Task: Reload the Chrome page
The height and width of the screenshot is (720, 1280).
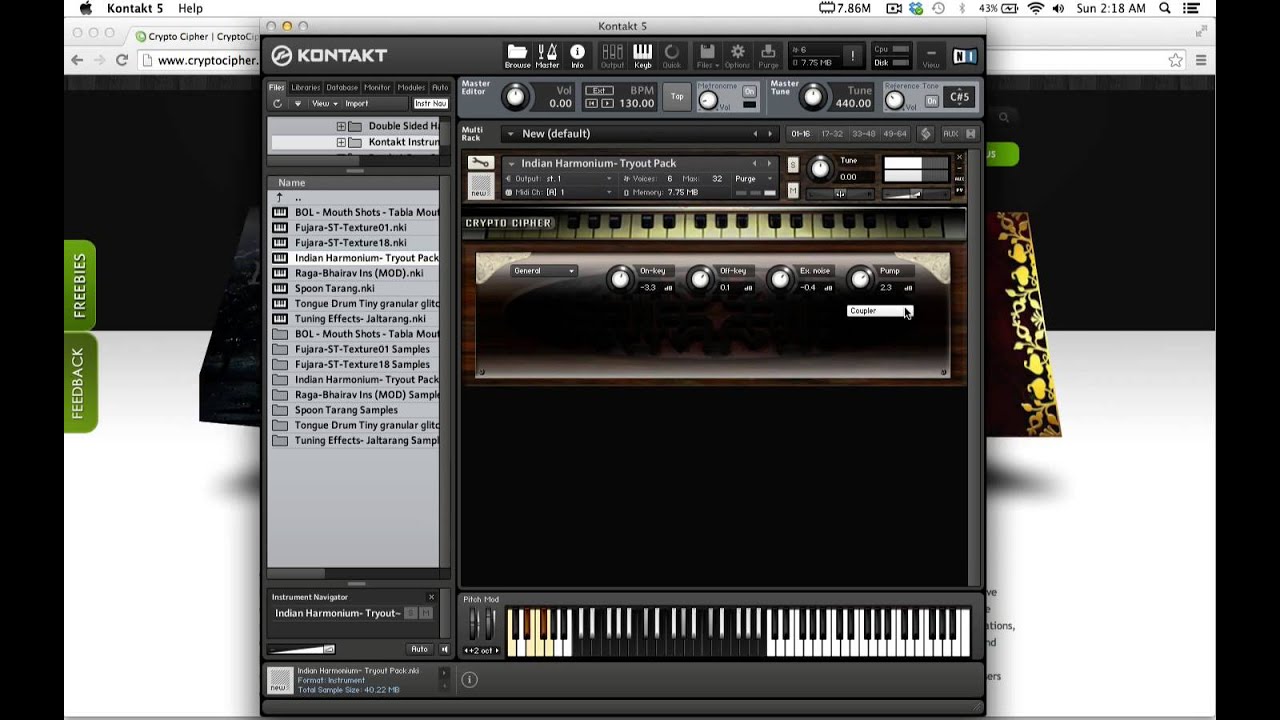Action: (x=122, y=60)
